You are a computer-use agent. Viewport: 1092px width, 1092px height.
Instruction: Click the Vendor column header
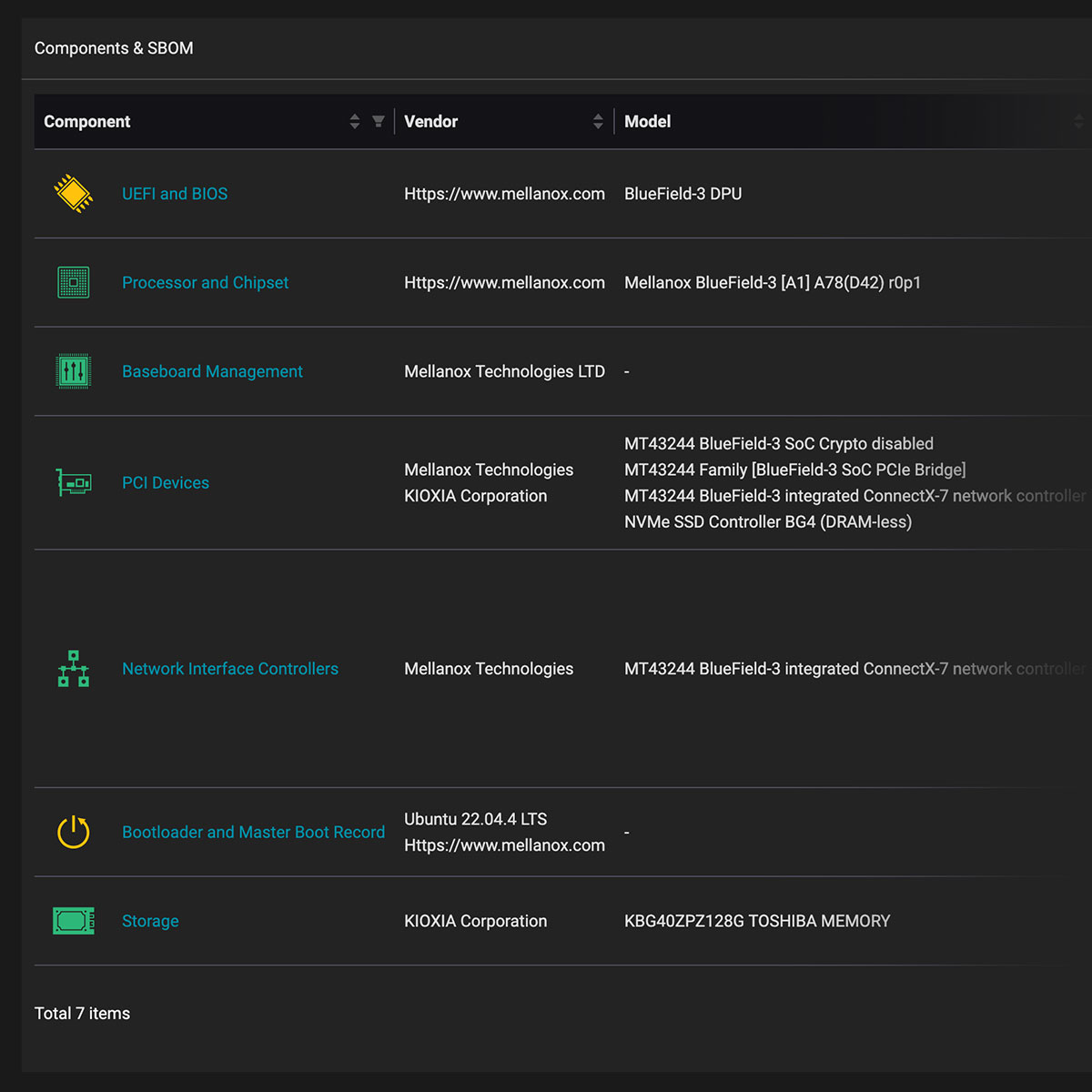(504, 121)
